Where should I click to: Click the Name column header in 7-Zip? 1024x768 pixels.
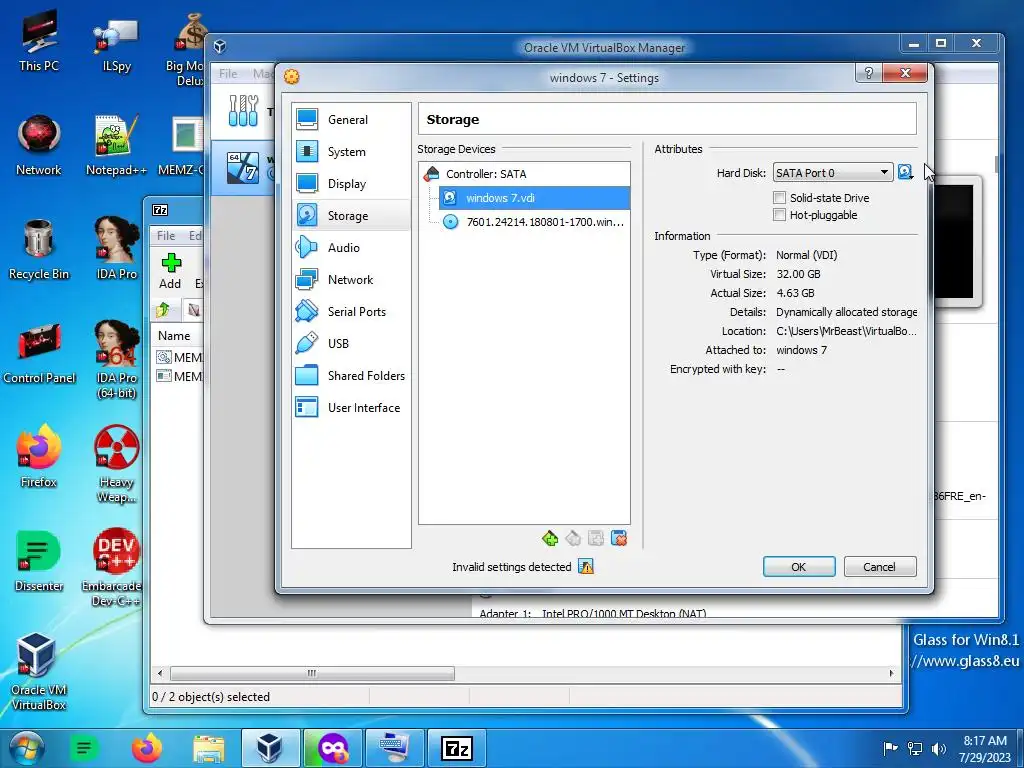174,336
